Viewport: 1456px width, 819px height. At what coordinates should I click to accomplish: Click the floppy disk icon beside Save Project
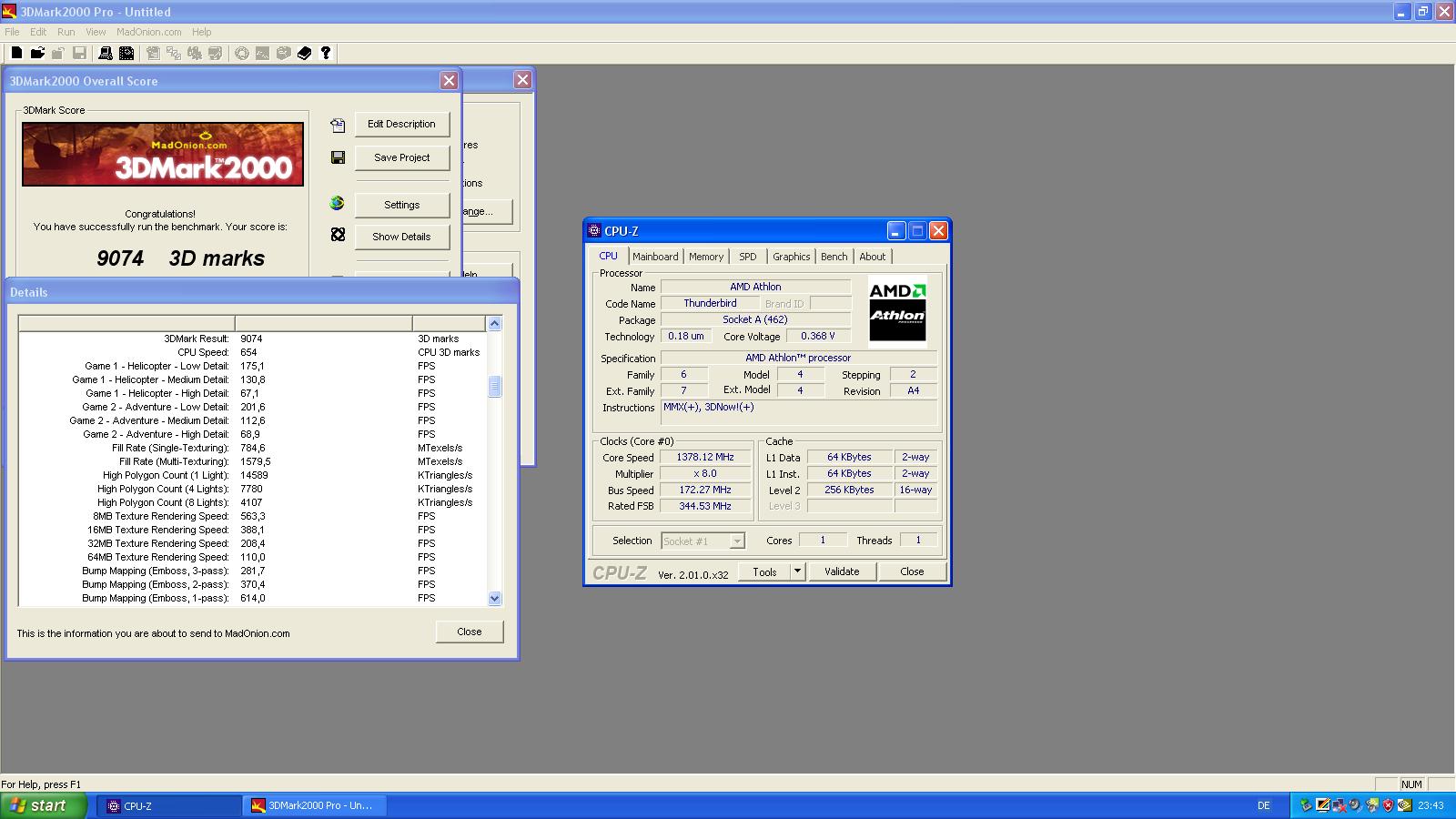pyautogui.click(x=338, y=157)
